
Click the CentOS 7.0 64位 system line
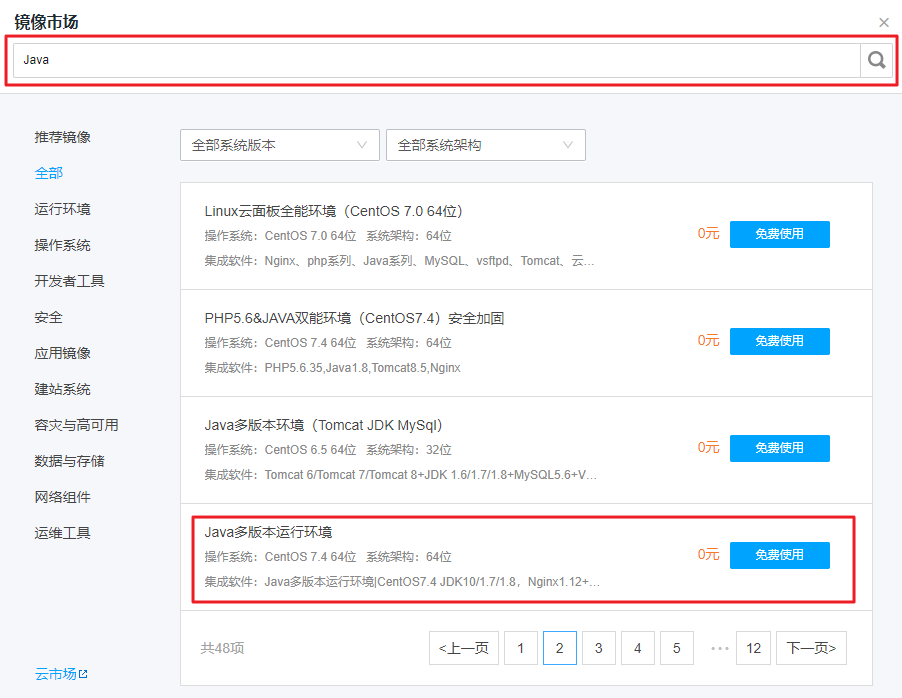328,236
